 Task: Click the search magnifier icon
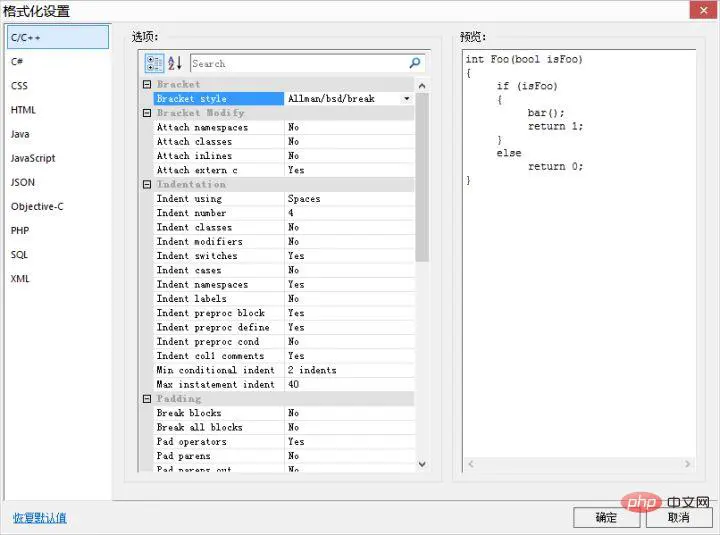(415, 63)
